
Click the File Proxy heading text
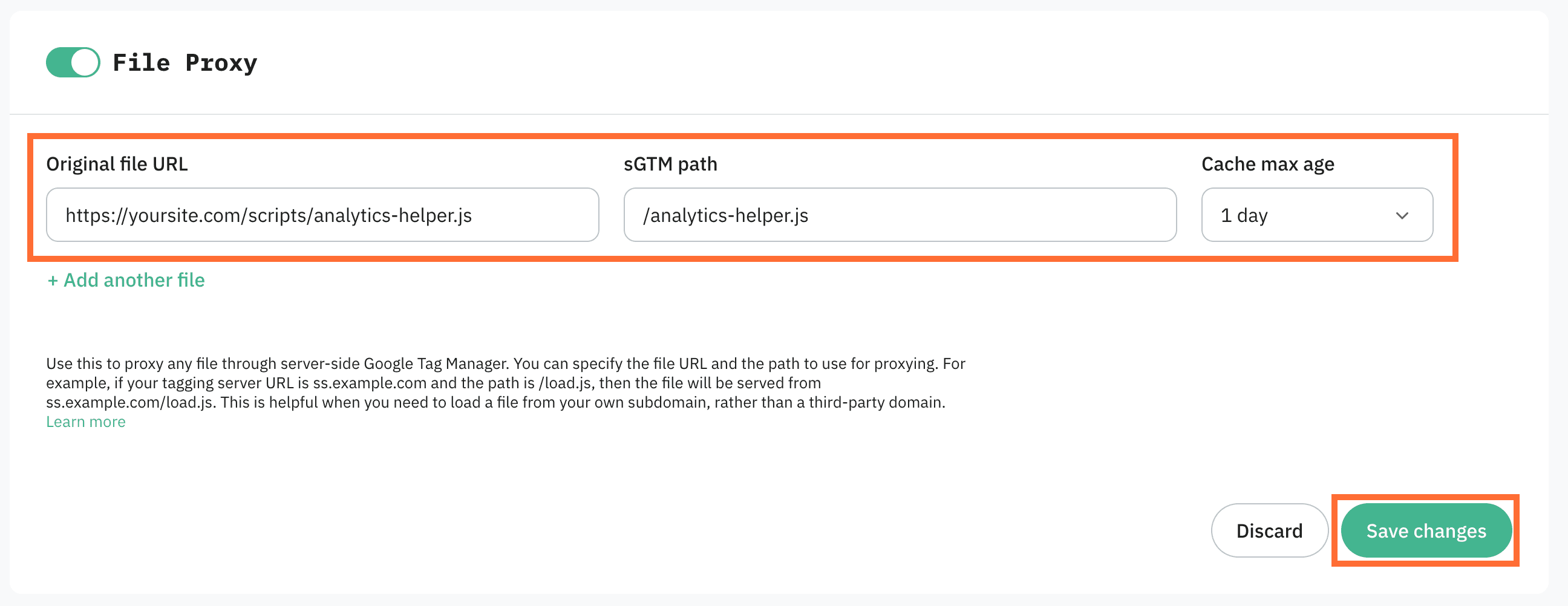tap(185, 63)
